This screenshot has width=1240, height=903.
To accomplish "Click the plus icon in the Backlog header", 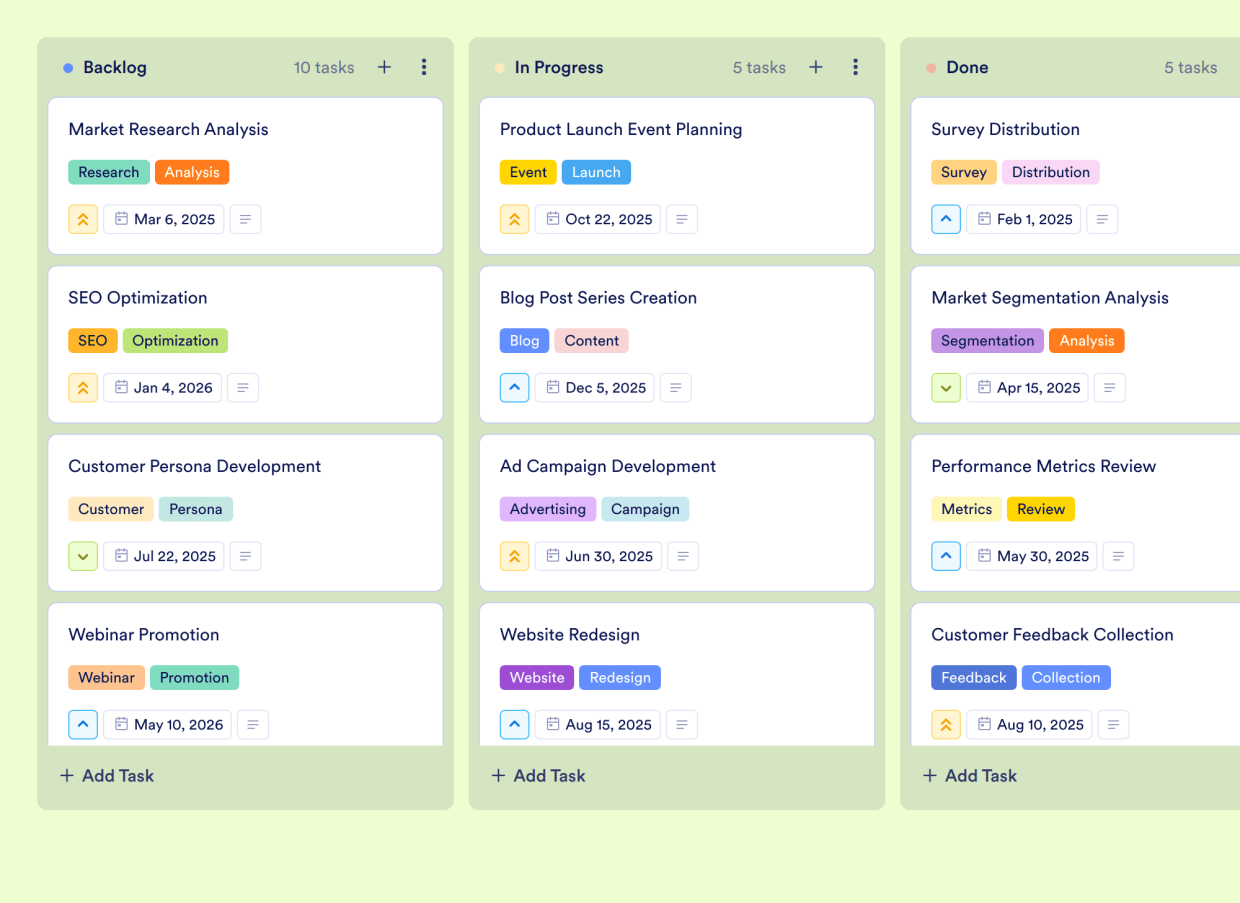I will click(384, 67).
